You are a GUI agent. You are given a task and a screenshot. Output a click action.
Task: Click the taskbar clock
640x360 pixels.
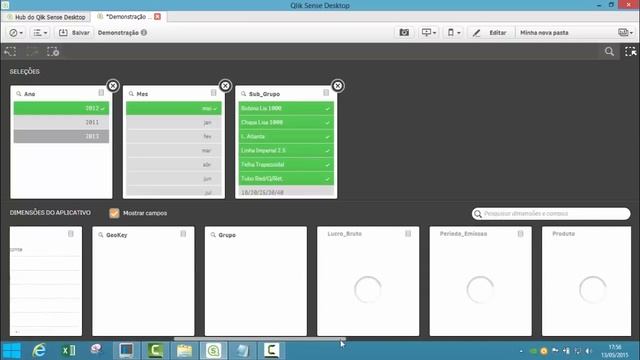[x=614, y=351]
